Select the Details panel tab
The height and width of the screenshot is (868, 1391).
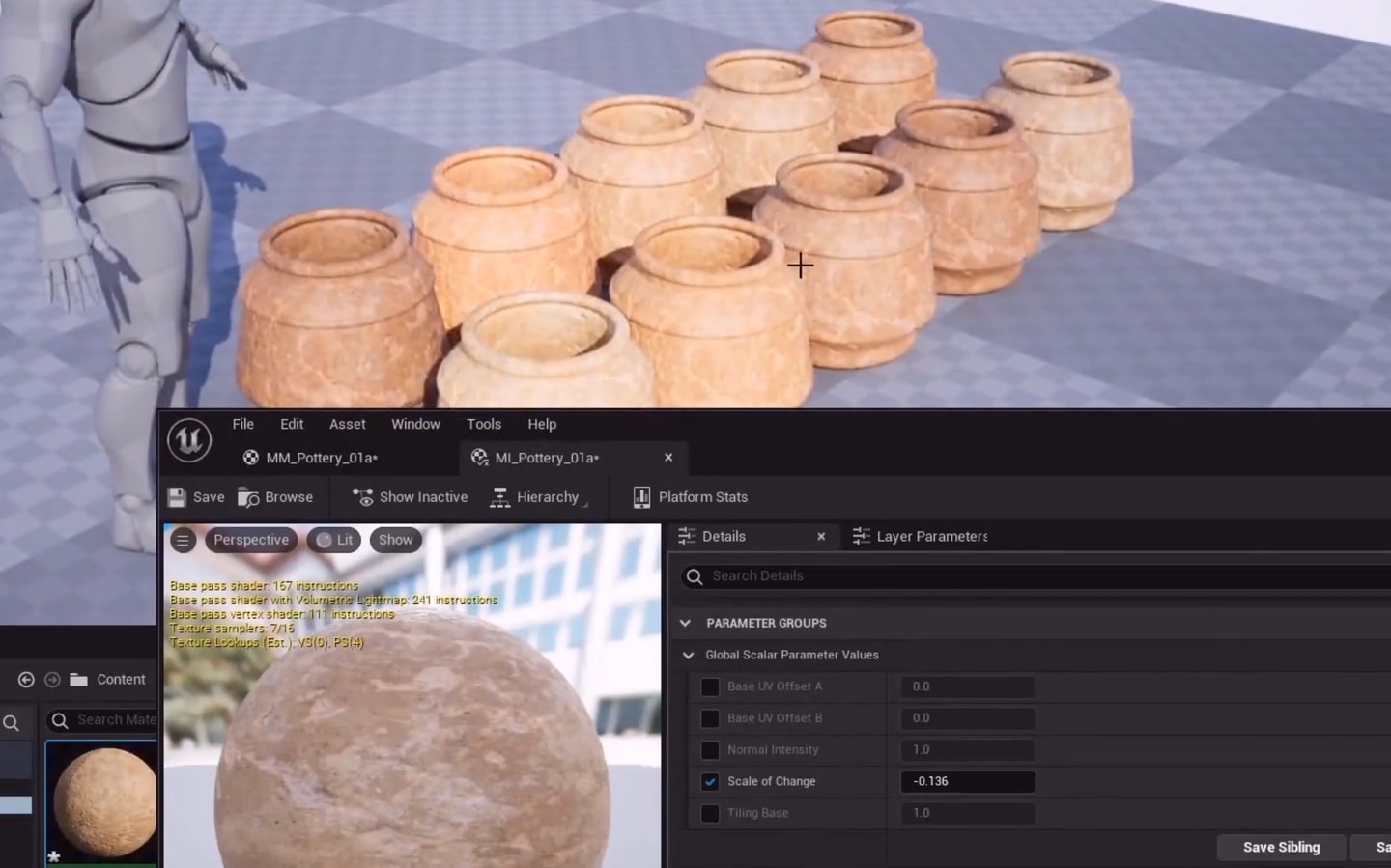click(x=724, y=536)
